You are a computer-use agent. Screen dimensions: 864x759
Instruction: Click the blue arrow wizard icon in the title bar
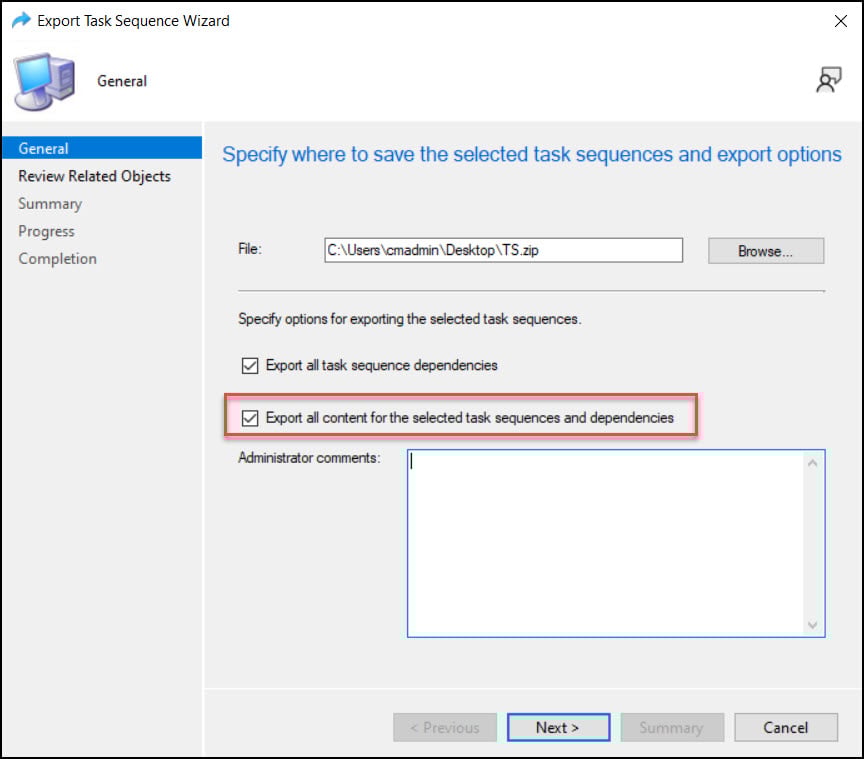[21, 21]
